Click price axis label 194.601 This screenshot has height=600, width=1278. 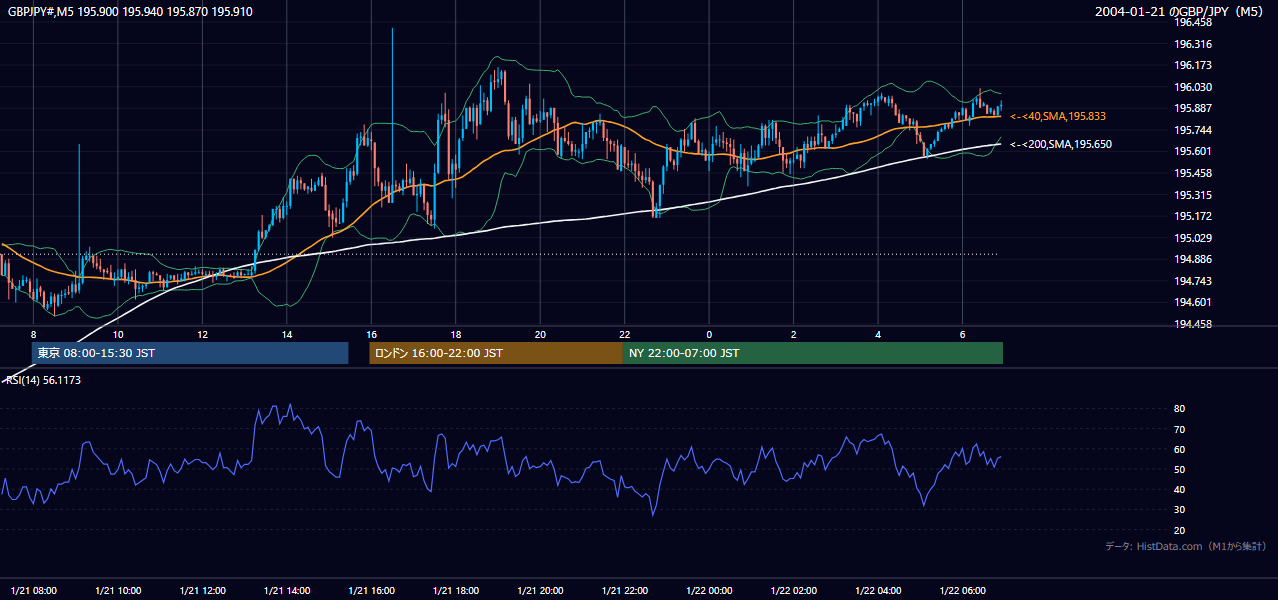(x=1192, y=302)
